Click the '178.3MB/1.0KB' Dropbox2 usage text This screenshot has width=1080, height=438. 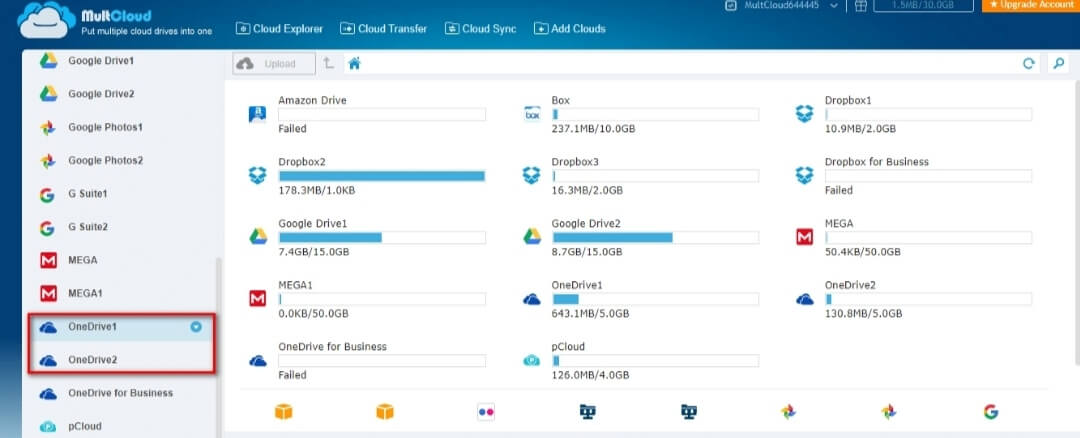317,190
